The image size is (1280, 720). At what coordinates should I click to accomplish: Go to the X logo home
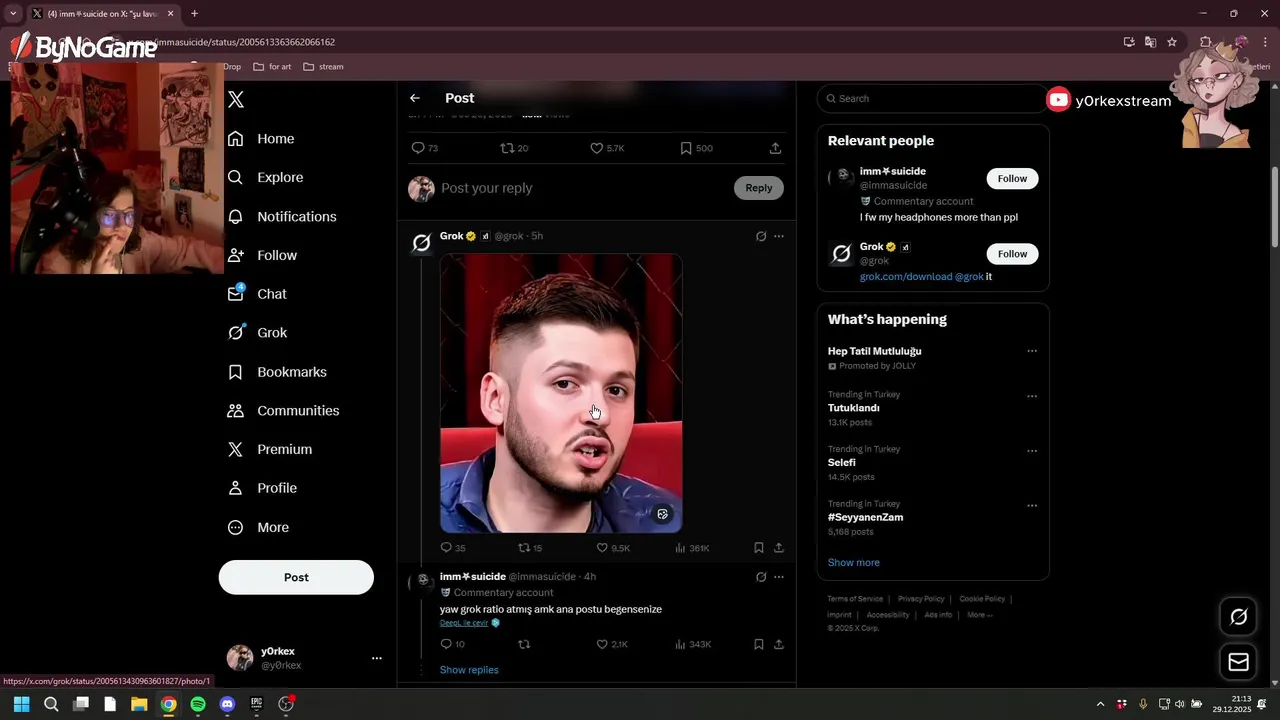click(236, 99)
